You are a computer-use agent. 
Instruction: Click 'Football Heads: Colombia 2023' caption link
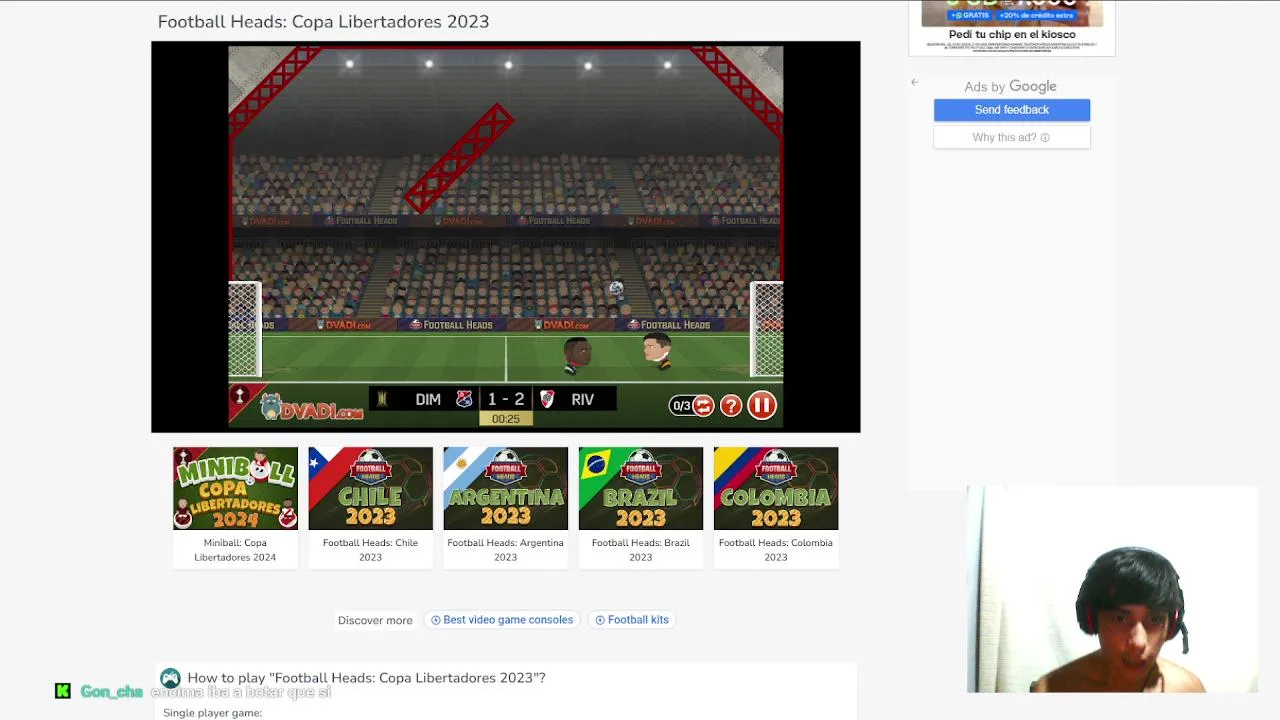776,550
